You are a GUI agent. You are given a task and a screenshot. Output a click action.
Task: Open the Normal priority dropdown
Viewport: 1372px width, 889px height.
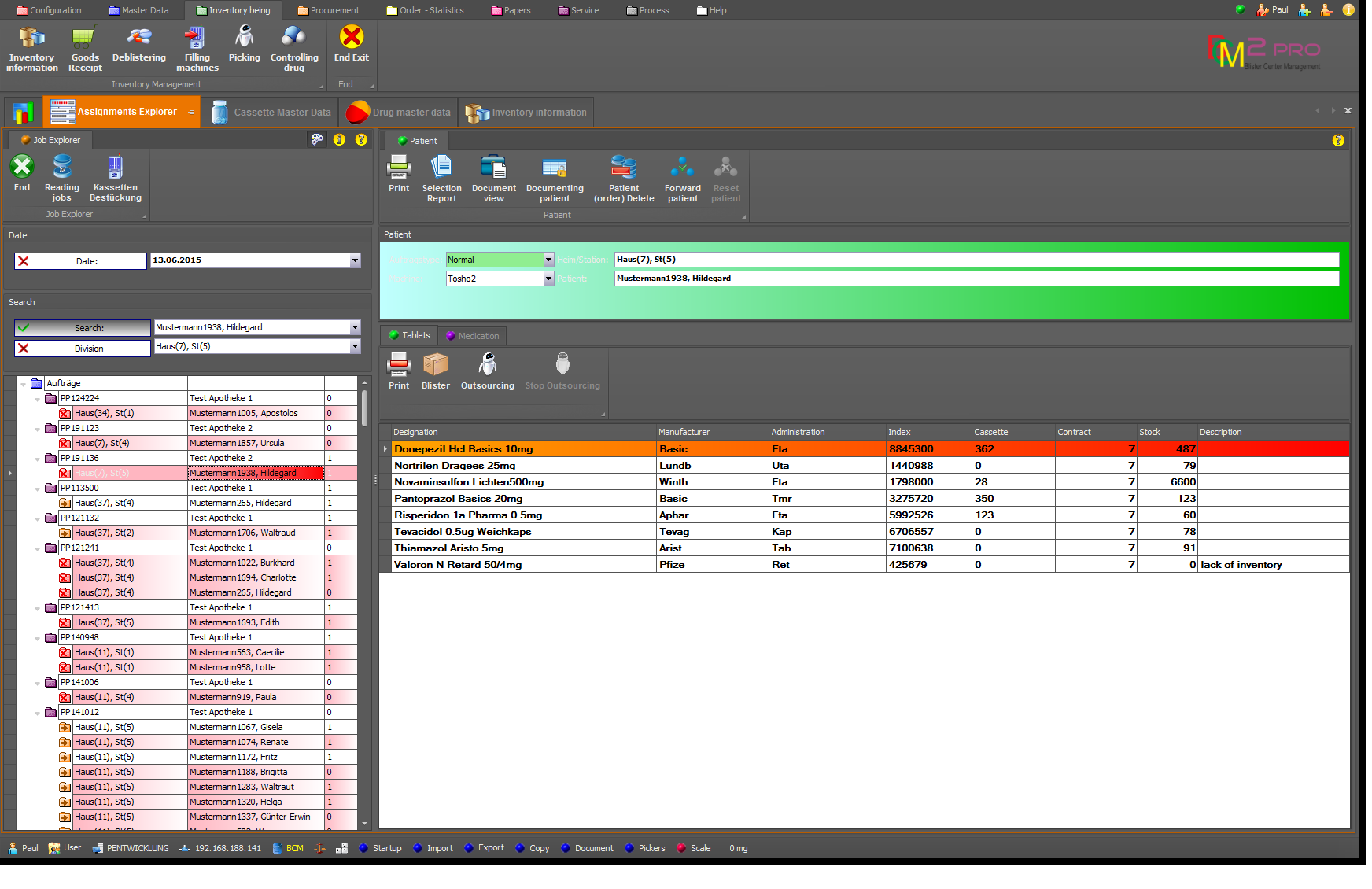[548, 260]
